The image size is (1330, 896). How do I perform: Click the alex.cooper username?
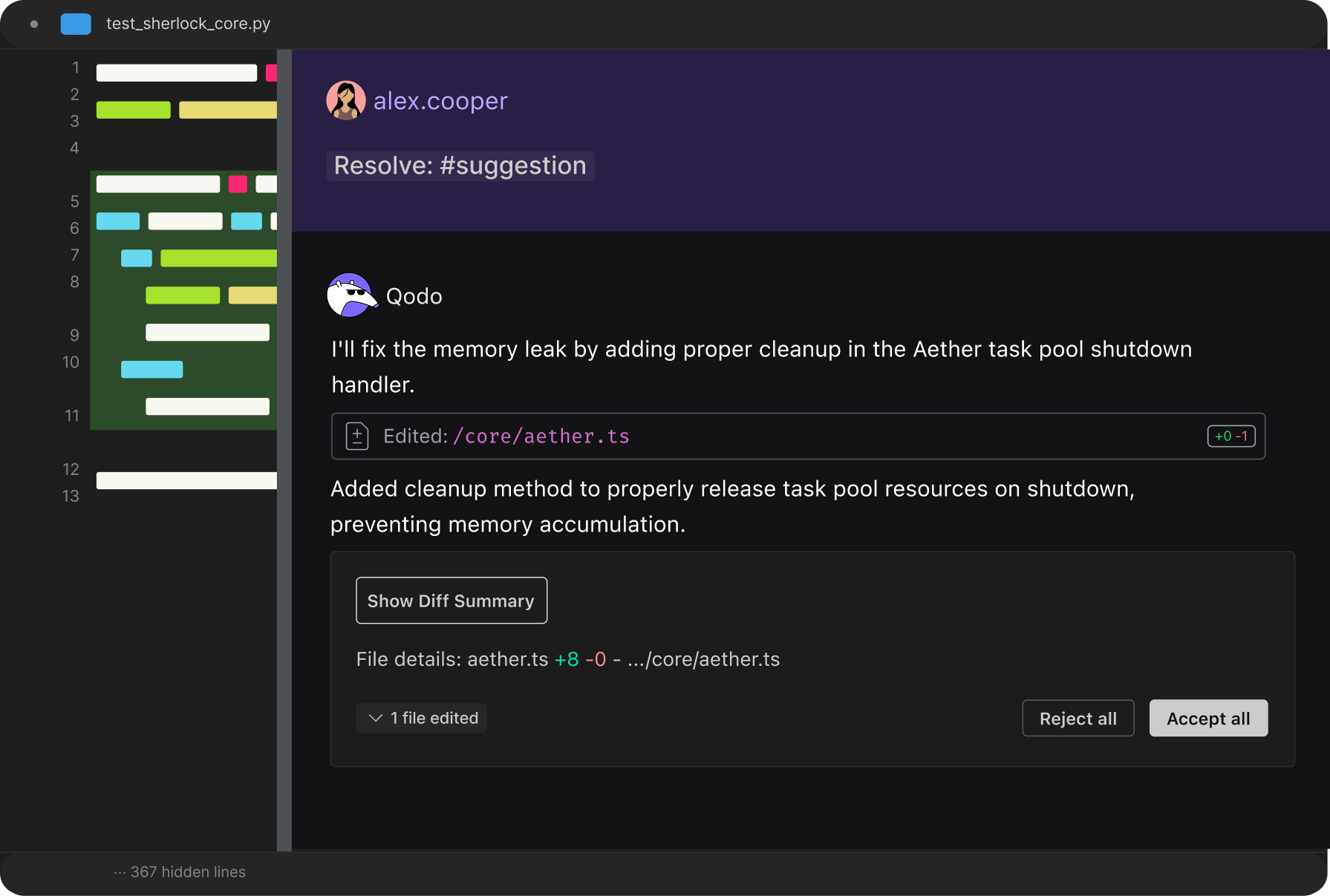click(x=440, y=101)
